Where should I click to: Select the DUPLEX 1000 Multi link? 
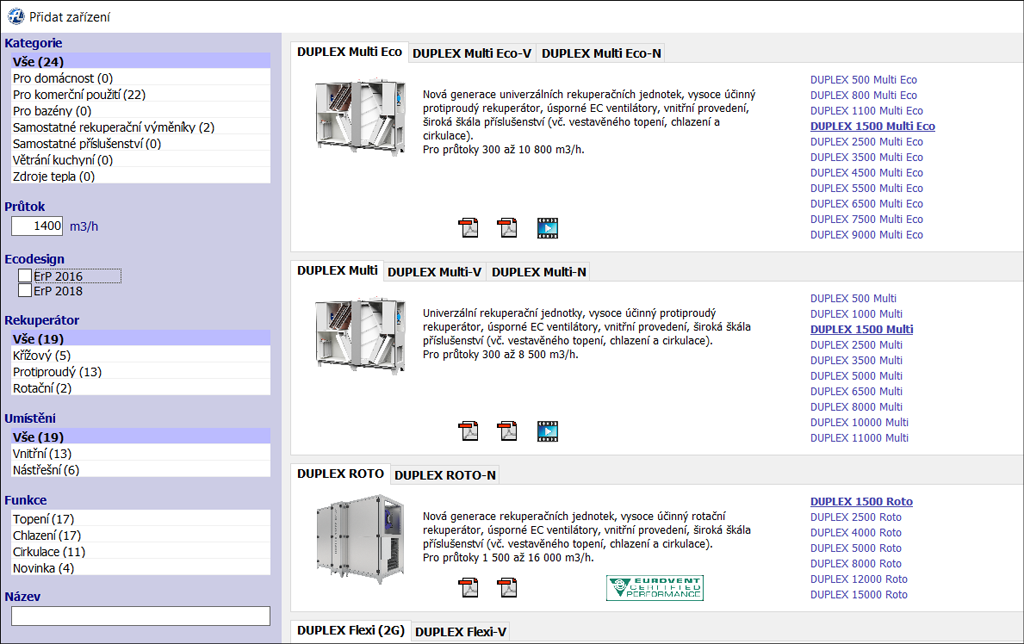[x=856, y=314]
